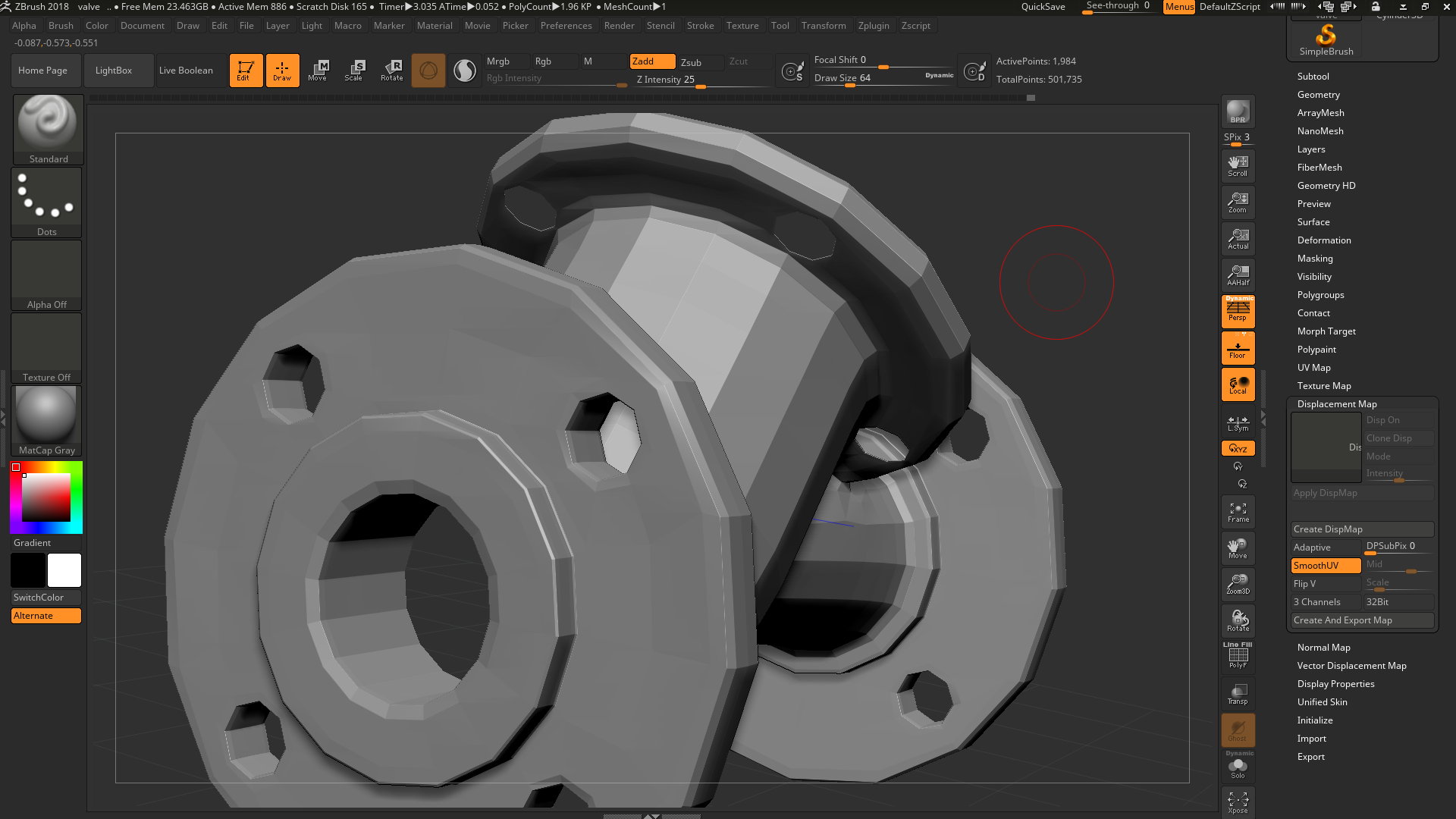Click the half-shaded sphere icon in top shelf
Viewport: 1456px width, 819px height.
pos(465,71)
